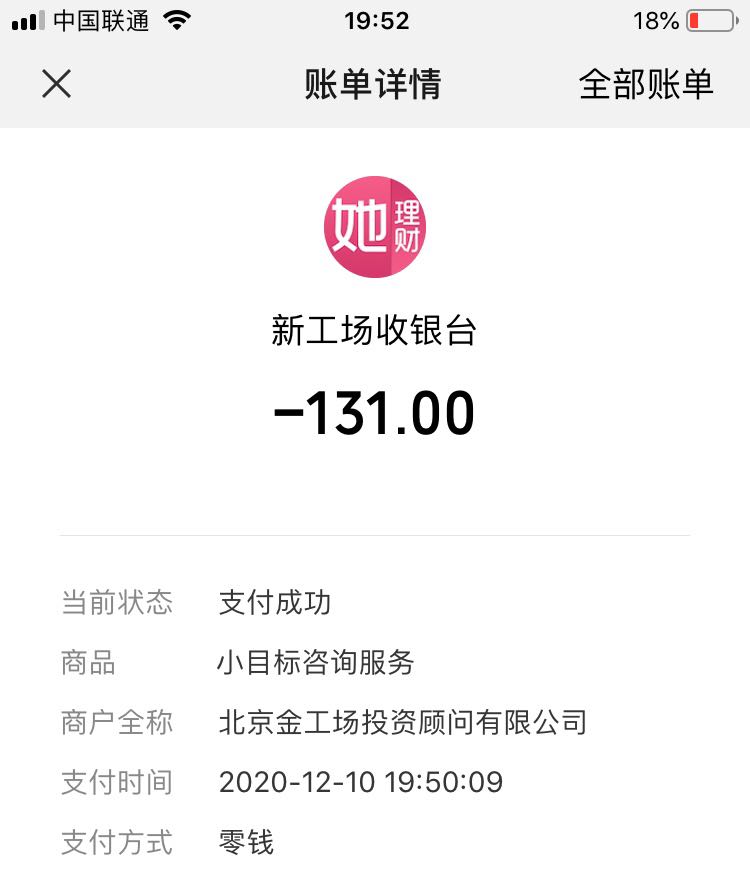Tap the 19:52 status bar clock

[x=377, y=21]
